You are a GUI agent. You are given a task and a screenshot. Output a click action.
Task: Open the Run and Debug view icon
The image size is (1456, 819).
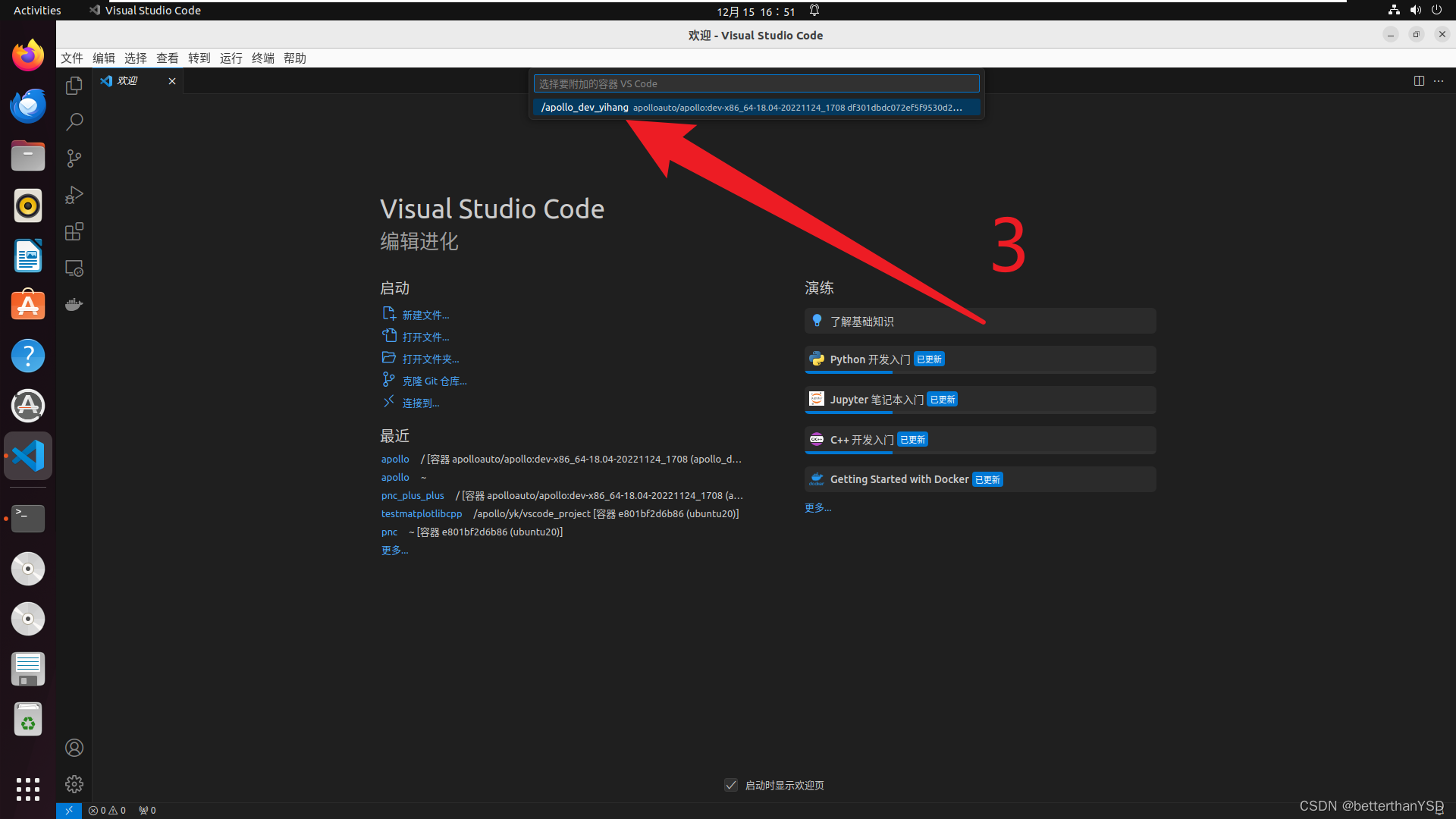(x=74, y=195)
